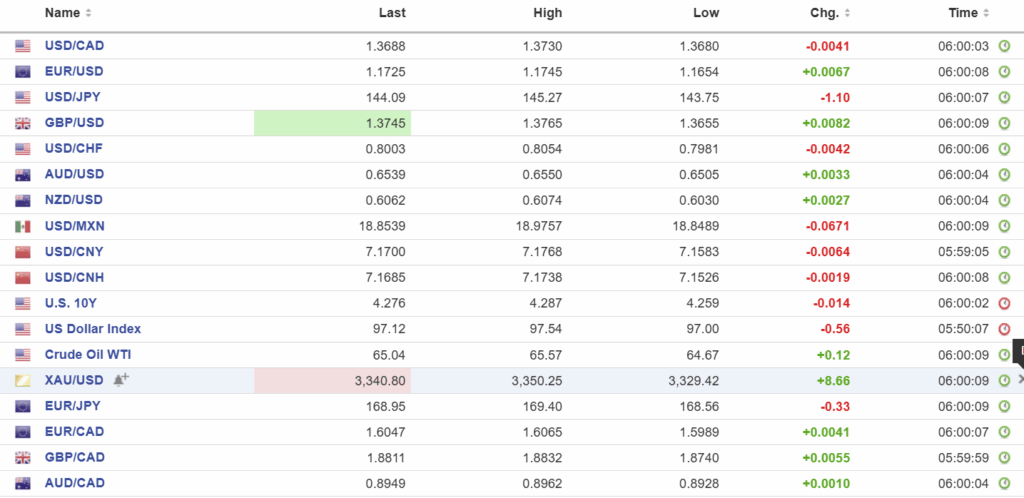
Task: Open the US Dollar Index link
Action: point(93,329)
